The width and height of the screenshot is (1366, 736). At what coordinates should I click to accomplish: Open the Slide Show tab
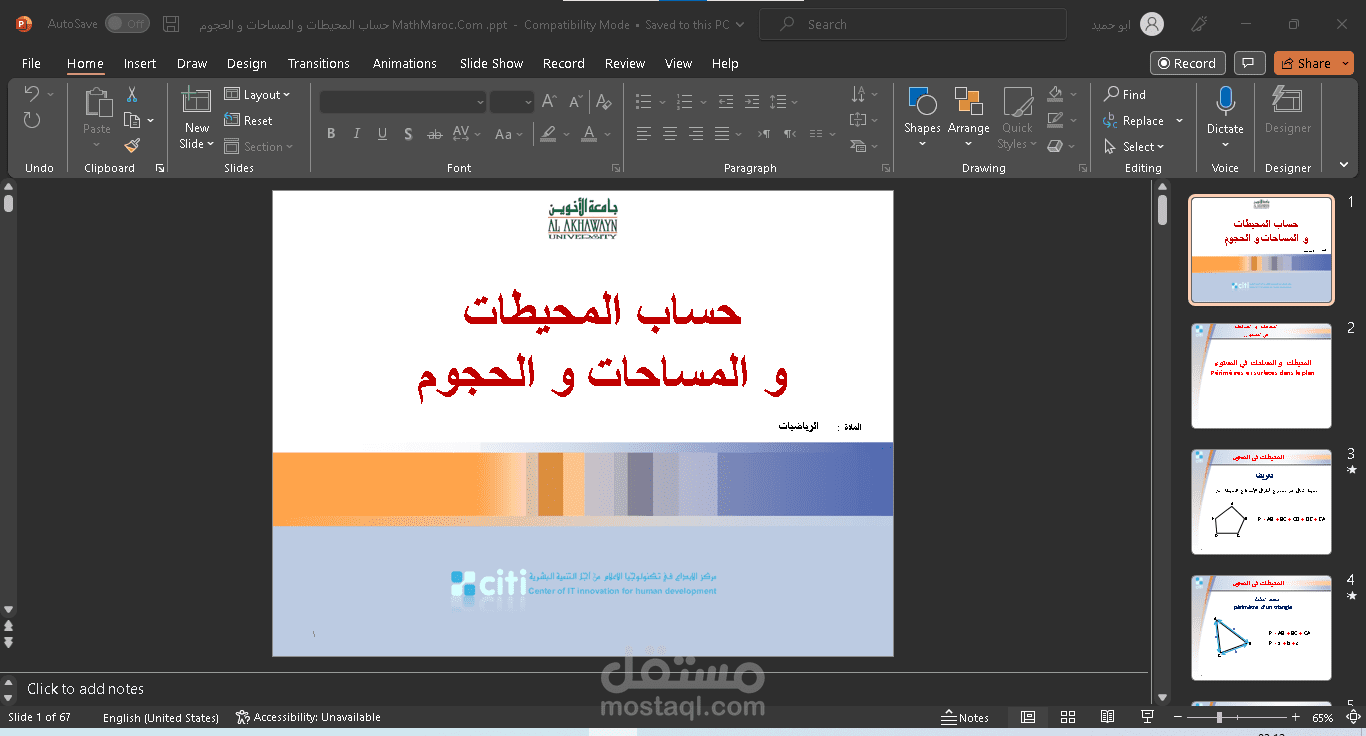tap(491, 63)
